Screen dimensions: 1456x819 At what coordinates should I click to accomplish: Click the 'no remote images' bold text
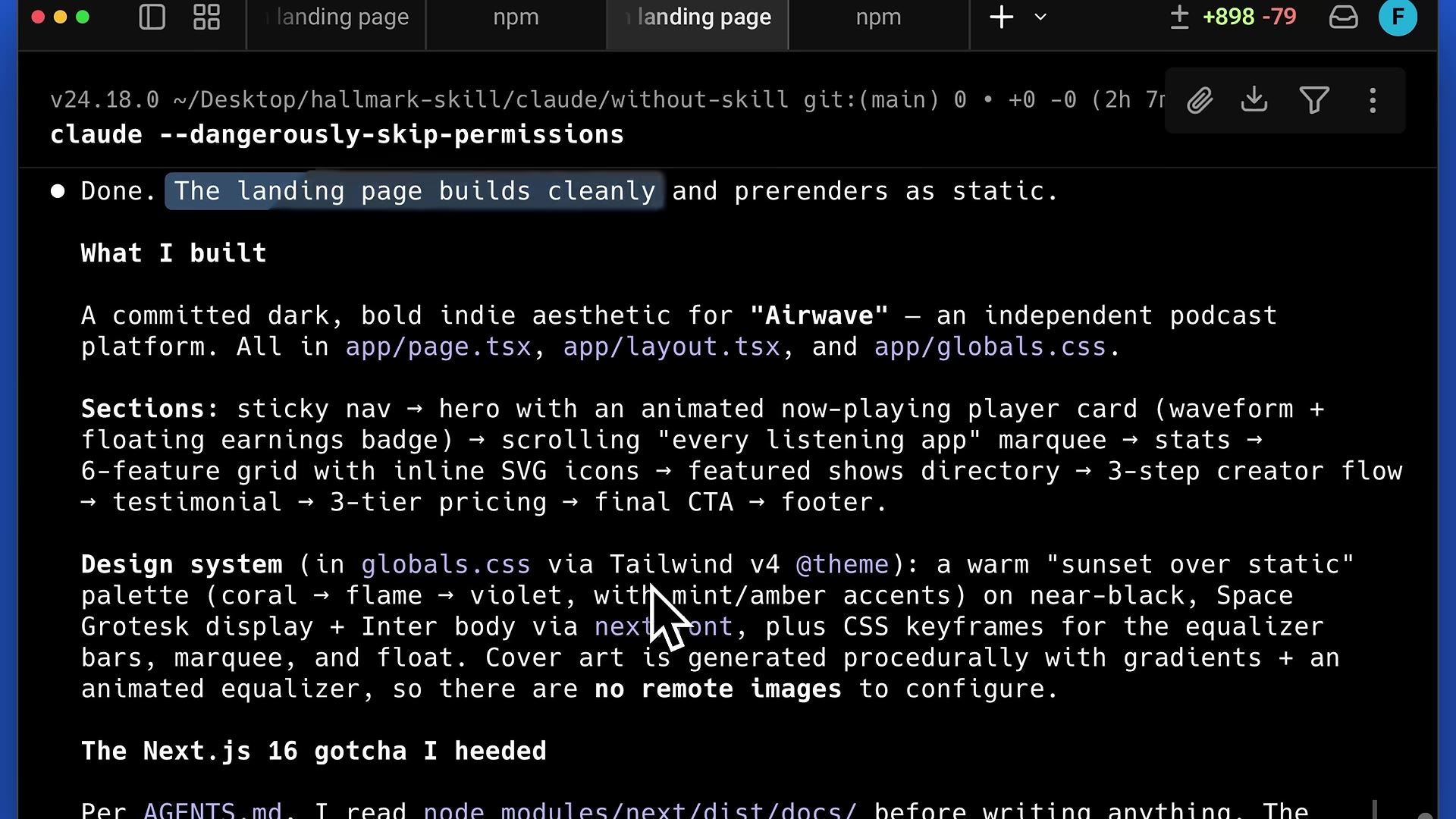click(x=718, y=689)
